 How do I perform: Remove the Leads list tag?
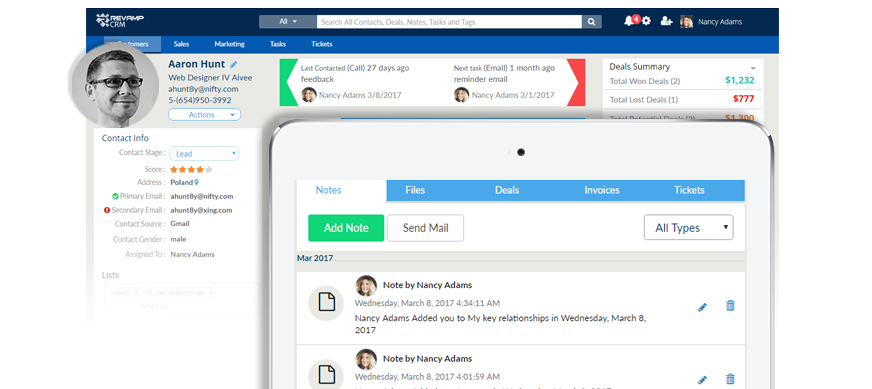pos(136,293)
